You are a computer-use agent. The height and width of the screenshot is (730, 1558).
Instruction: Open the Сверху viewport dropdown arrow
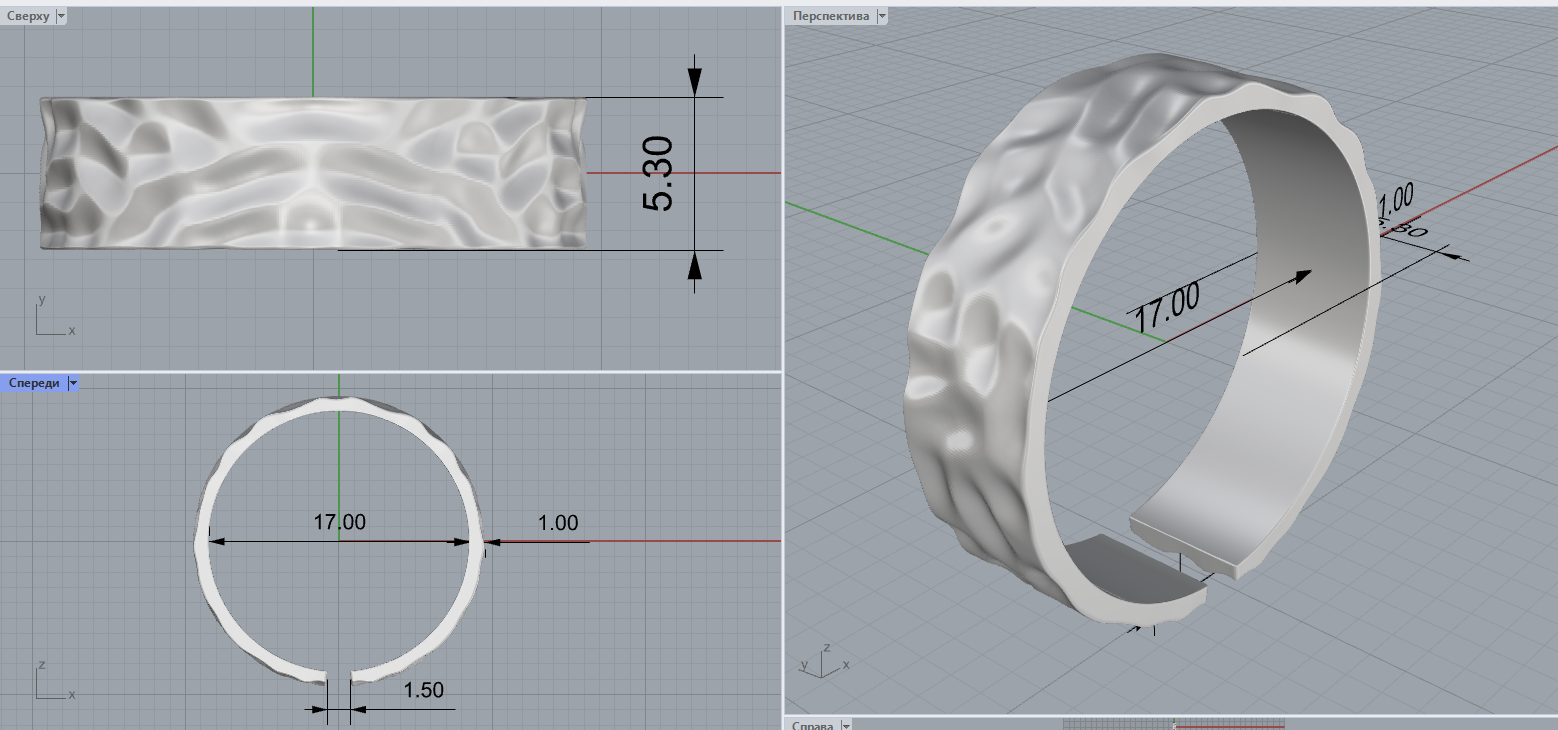[62, 17]
